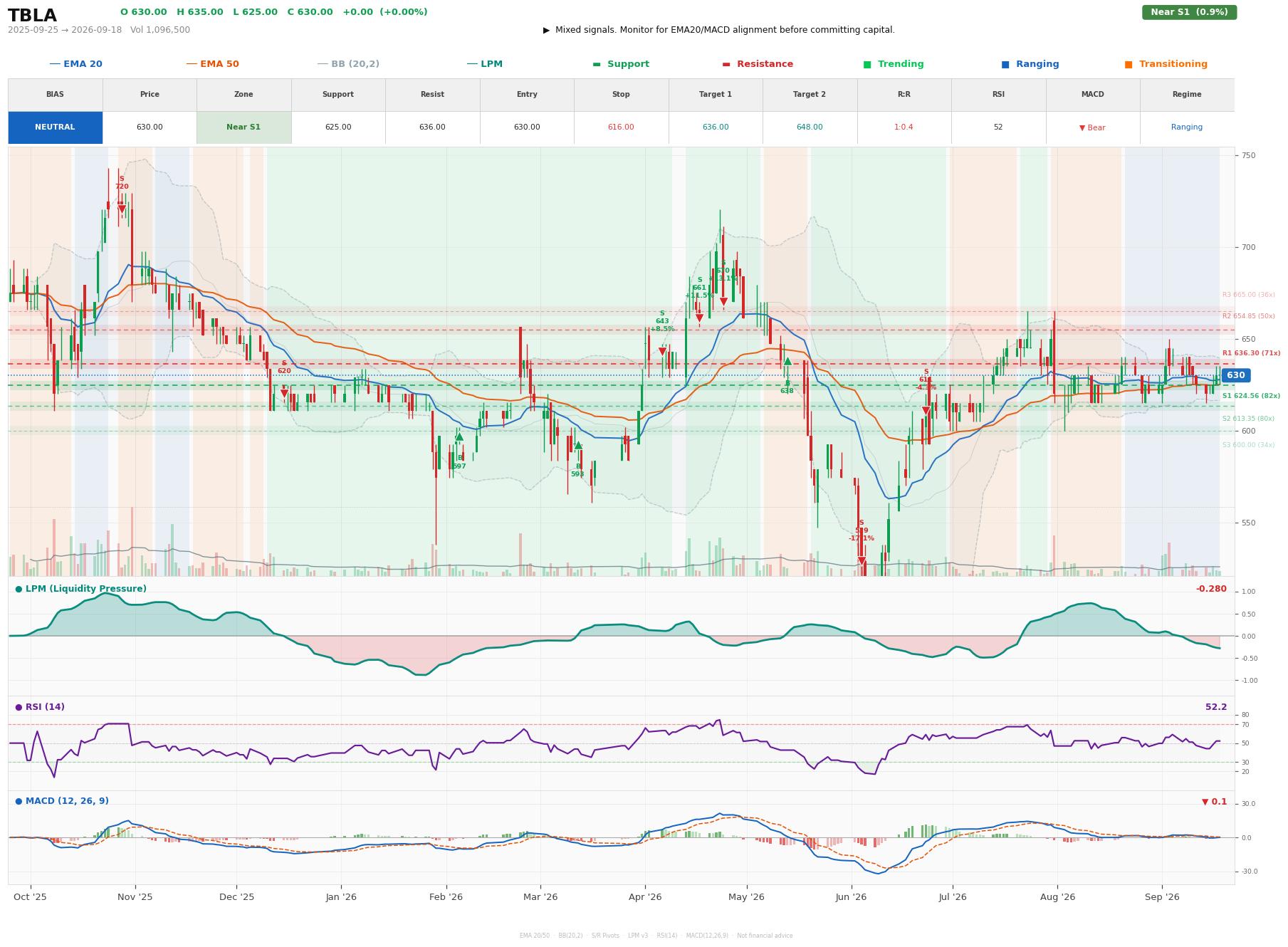Click the S3 600.00 (34x) level label
This screenshot has height=947, width=1288.
click(x=1248, y=445)
